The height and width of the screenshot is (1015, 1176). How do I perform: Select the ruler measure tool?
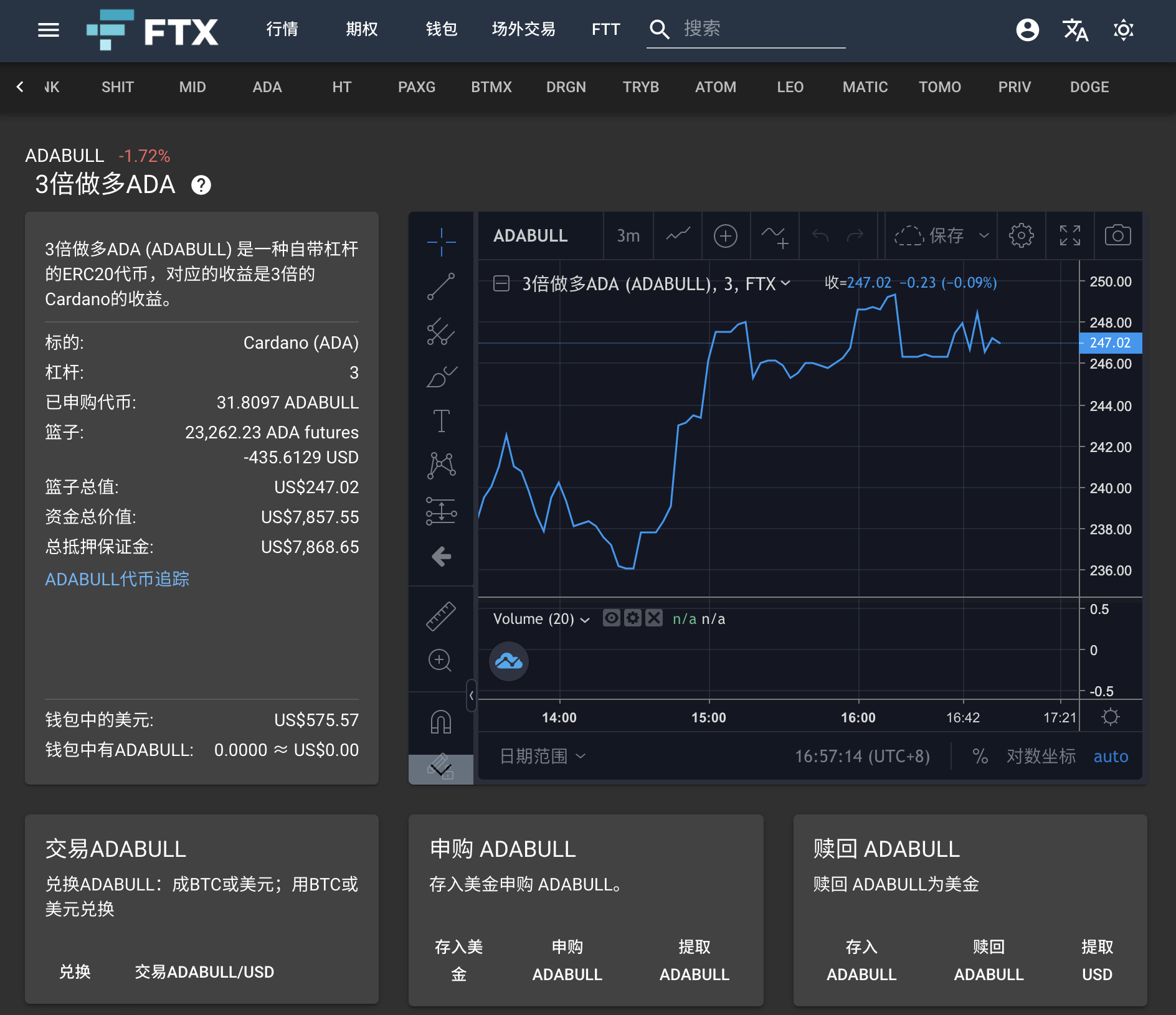tap(441, 616)
